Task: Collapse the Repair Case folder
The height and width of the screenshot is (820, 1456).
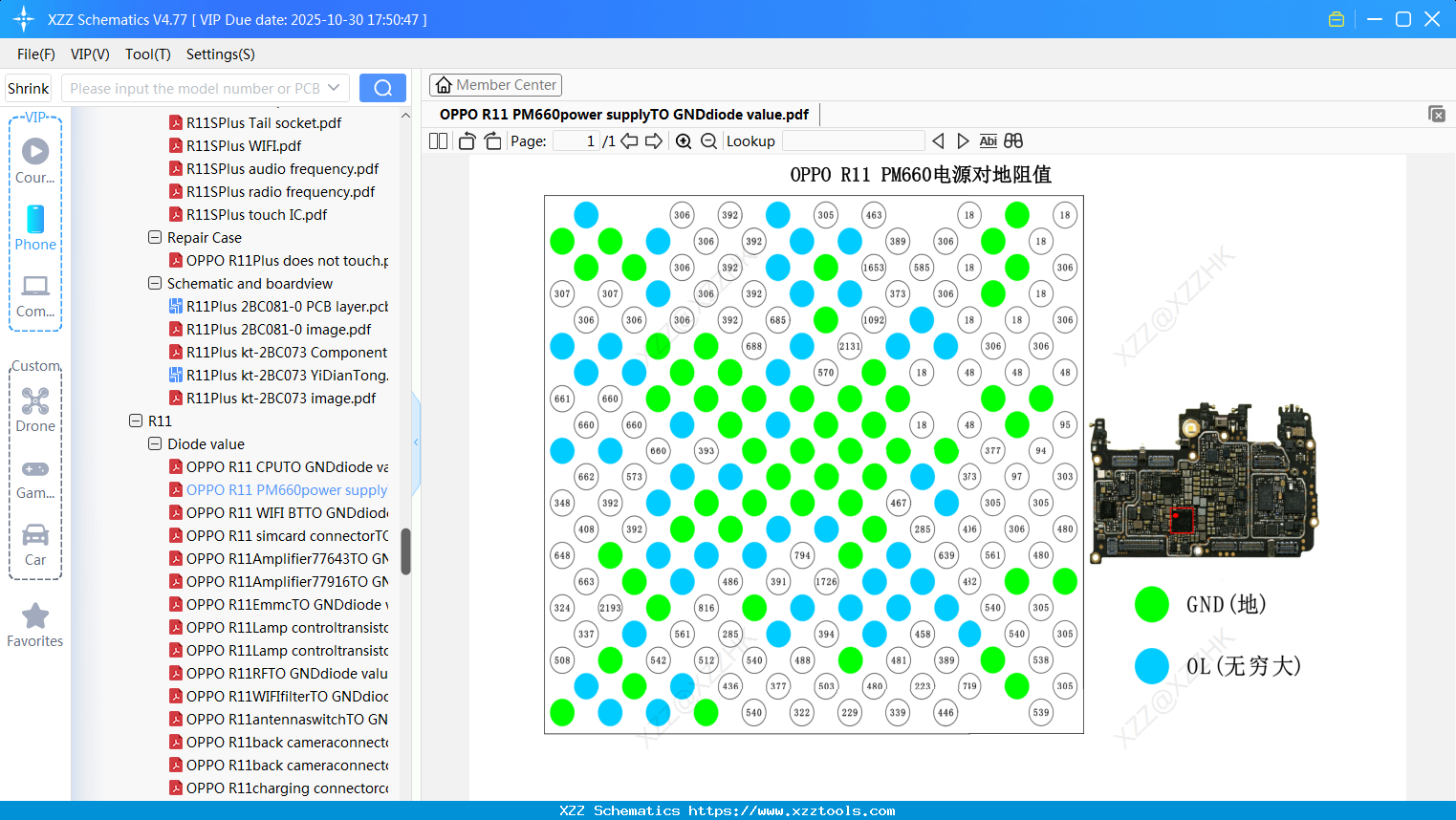Action: [x=155, y=237]
